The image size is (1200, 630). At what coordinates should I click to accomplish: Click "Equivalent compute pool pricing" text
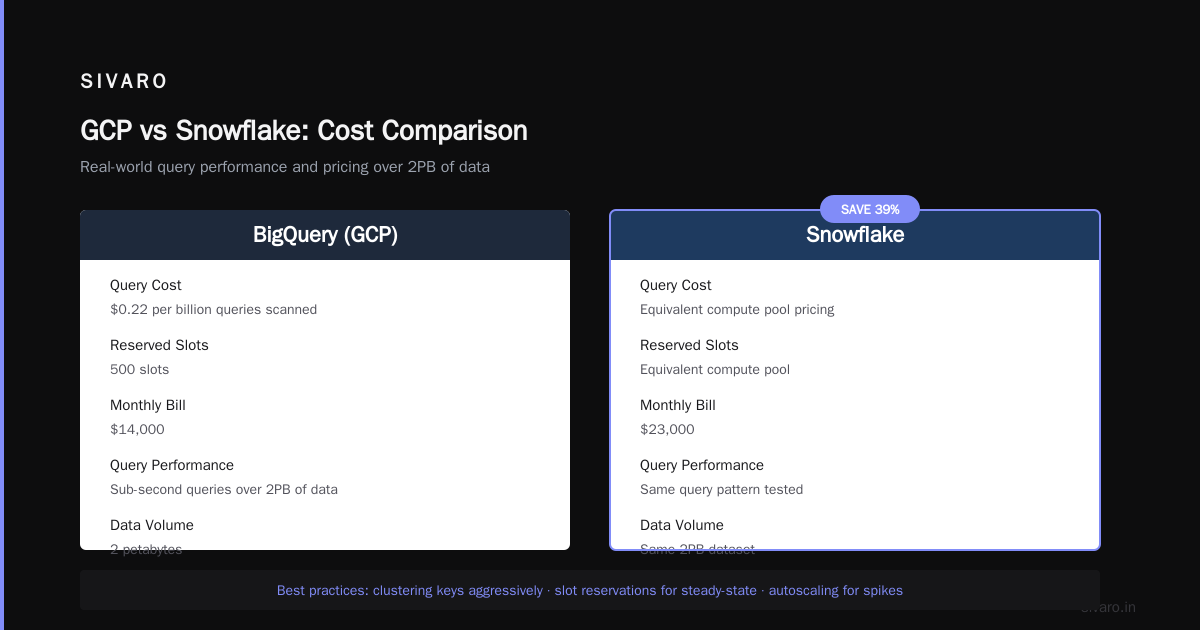pos(737,310)
